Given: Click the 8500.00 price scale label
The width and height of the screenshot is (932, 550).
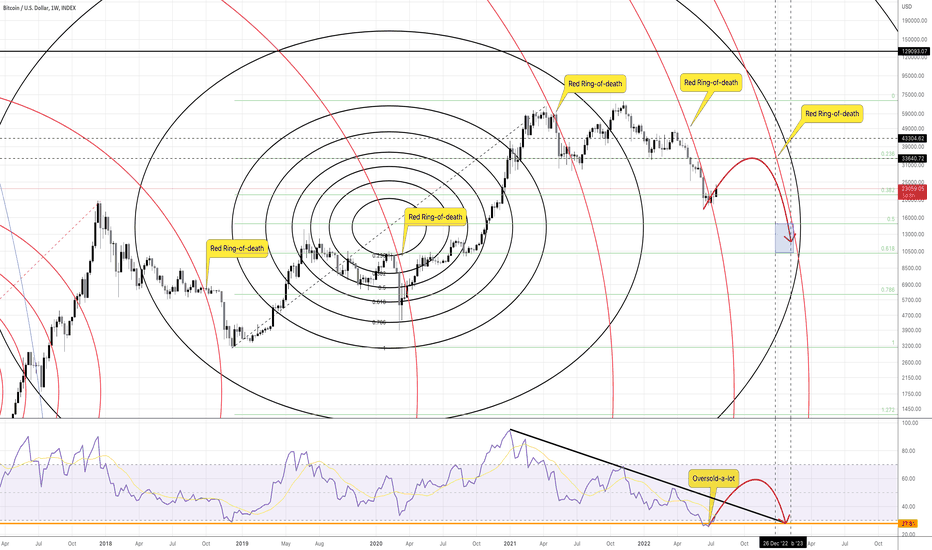Looking at the screenshot, I should 914,268.
